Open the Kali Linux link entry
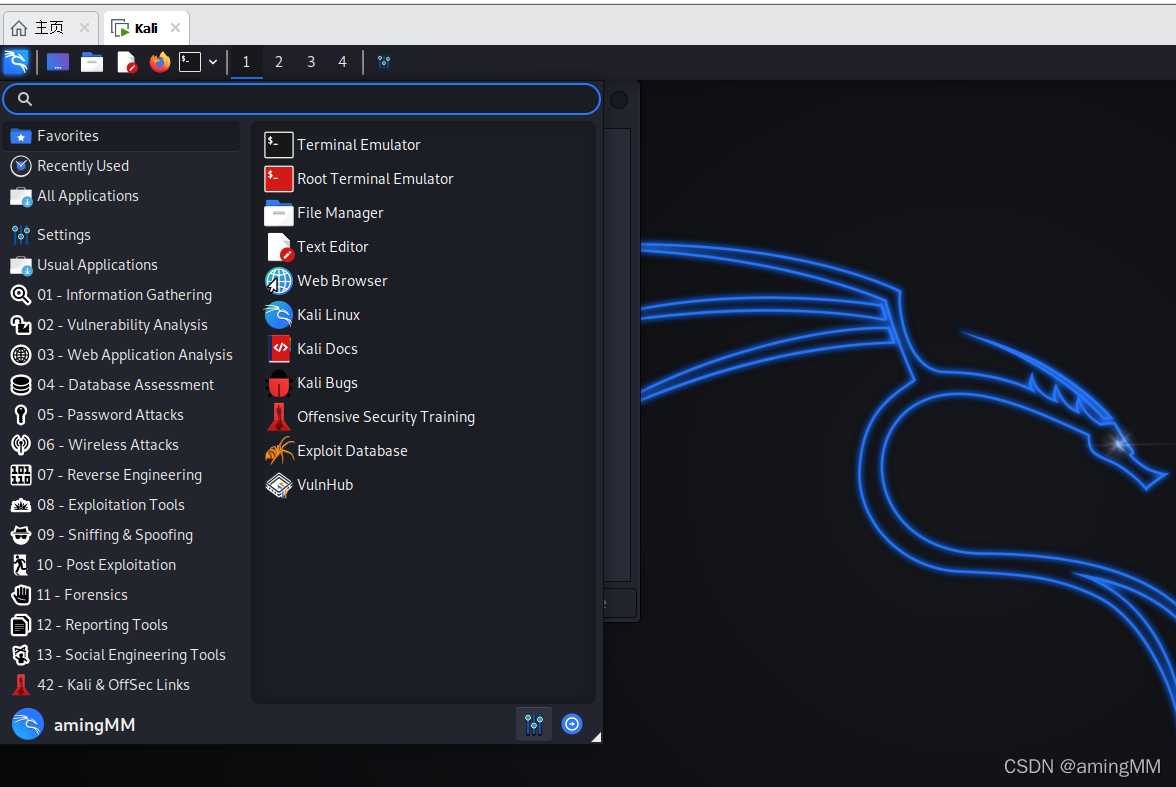Image resolution: width=1176 pixels, height=787 pixels. point(424,315)
